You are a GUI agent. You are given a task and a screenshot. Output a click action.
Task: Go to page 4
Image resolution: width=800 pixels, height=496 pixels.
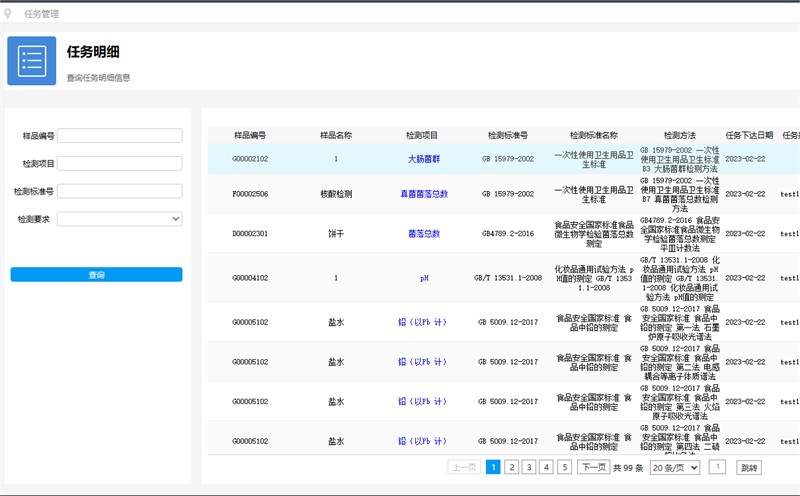tap(546, 467)
